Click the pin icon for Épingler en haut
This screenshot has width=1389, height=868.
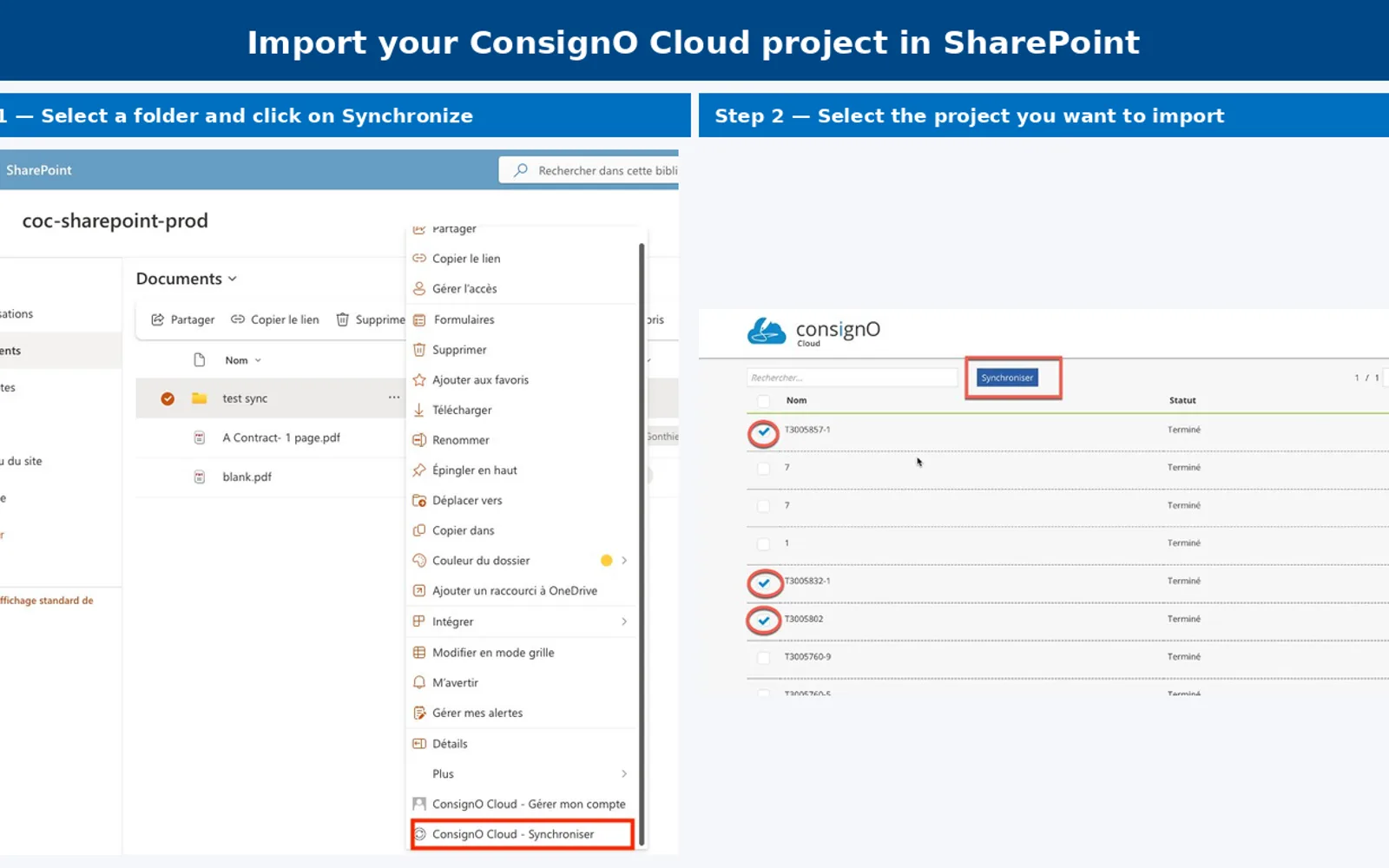point(419,470)
